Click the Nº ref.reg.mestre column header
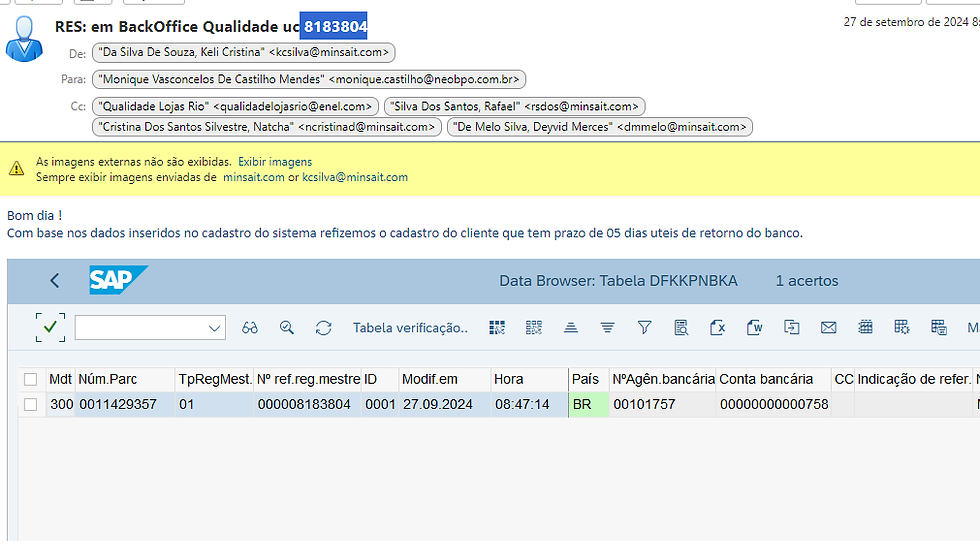This screenshot has height=560, width=980. click(x=308, y=379)
